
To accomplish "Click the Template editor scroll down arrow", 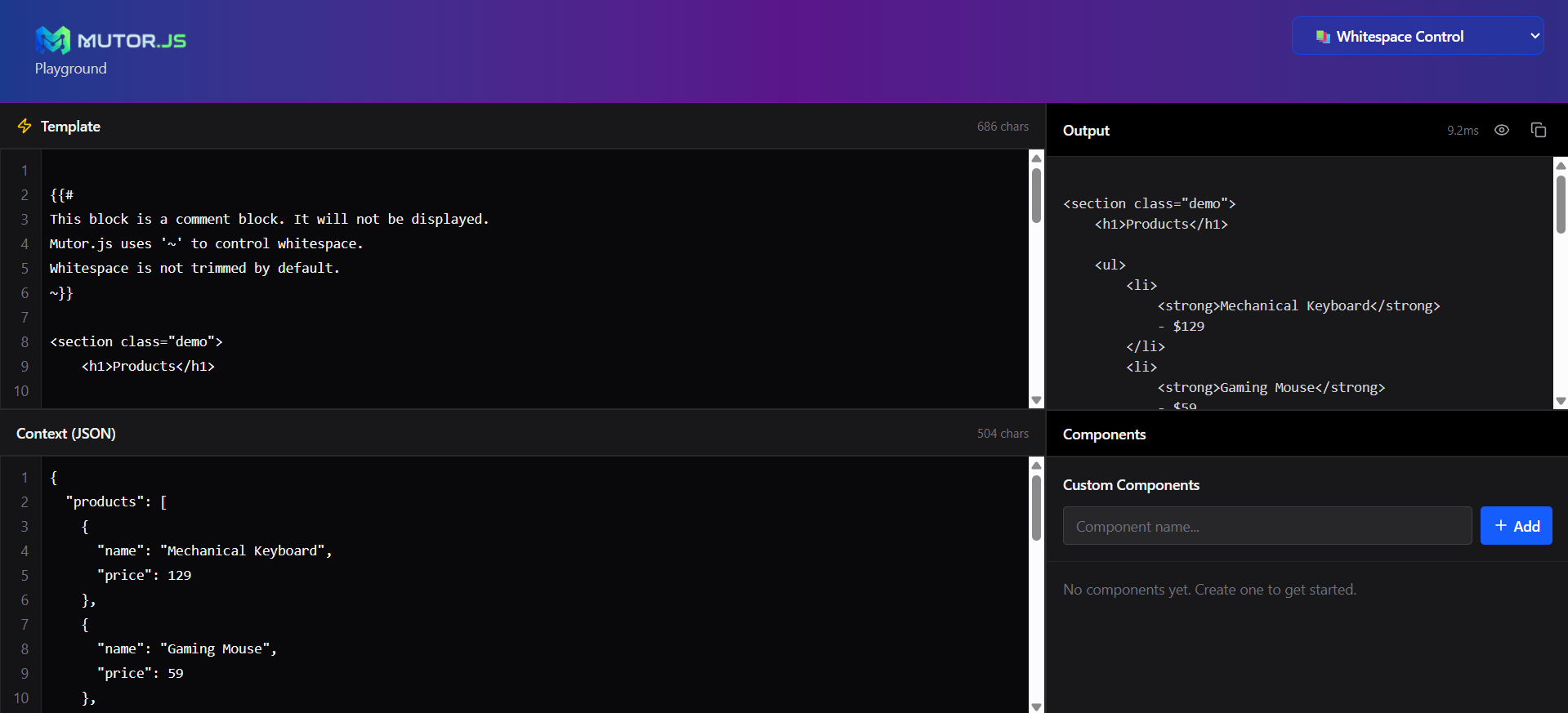I will tap(1036, 400).
